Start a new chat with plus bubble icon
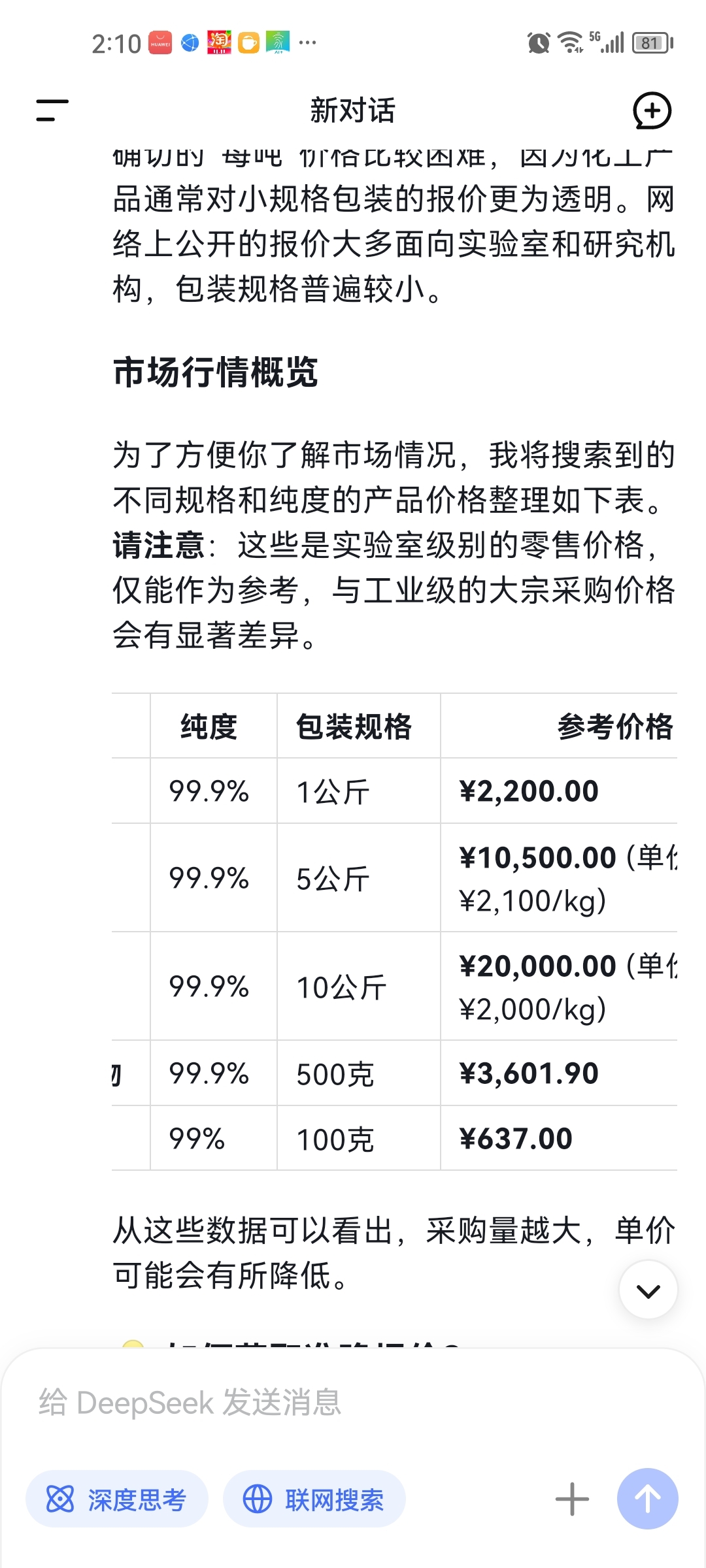The width and height of the screenshot is (706, 1568). (652, 110)
